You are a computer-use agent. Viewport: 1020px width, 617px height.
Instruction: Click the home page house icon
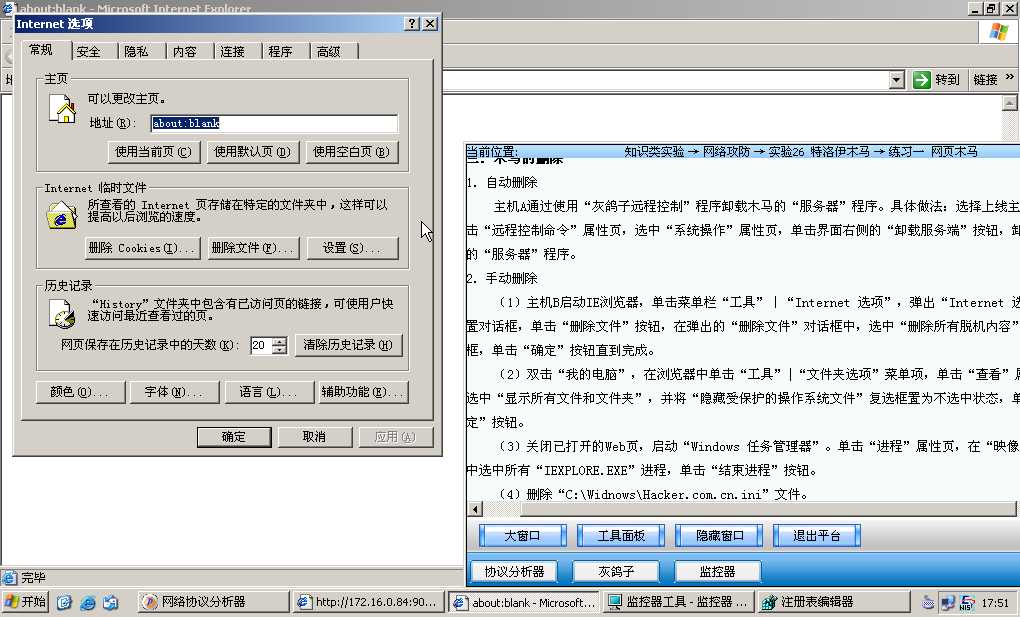click(63, 109)
